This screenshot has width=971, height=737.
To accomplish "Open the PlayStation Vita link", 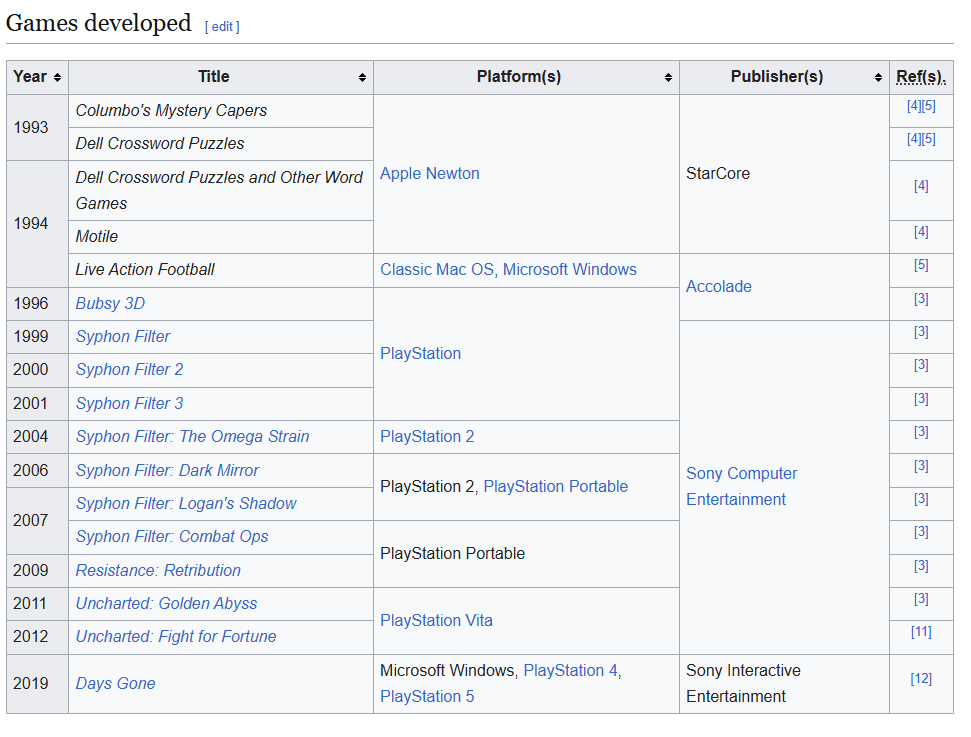I will [437, 621].
